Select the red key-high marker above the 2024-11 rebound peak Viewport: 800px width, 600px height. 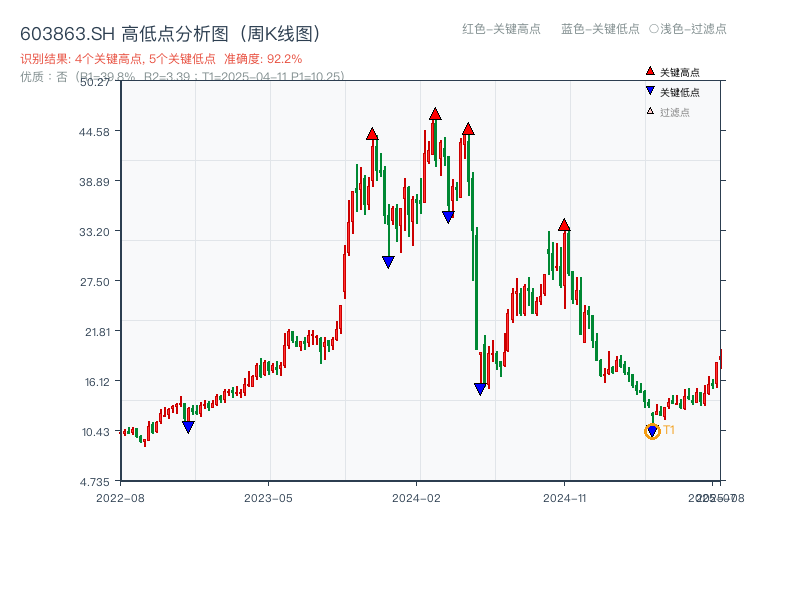point(566,224)
